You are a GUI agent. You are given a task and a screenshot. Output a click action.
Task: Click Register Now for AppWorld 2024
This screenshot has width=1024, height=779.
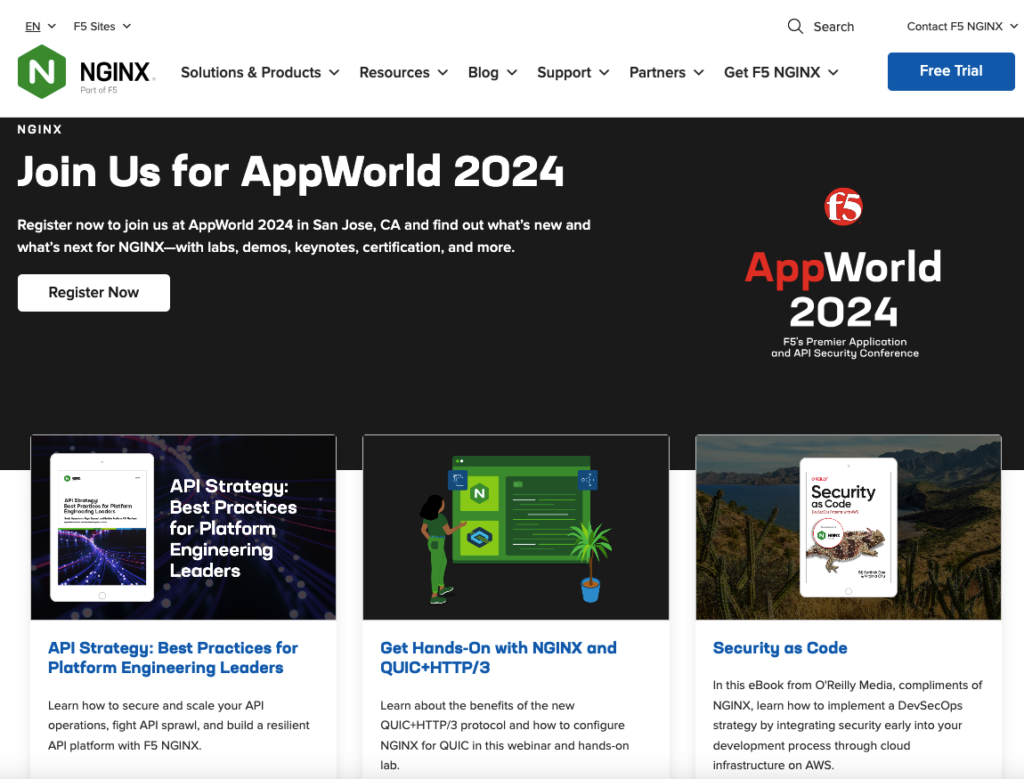coord(93,292)
